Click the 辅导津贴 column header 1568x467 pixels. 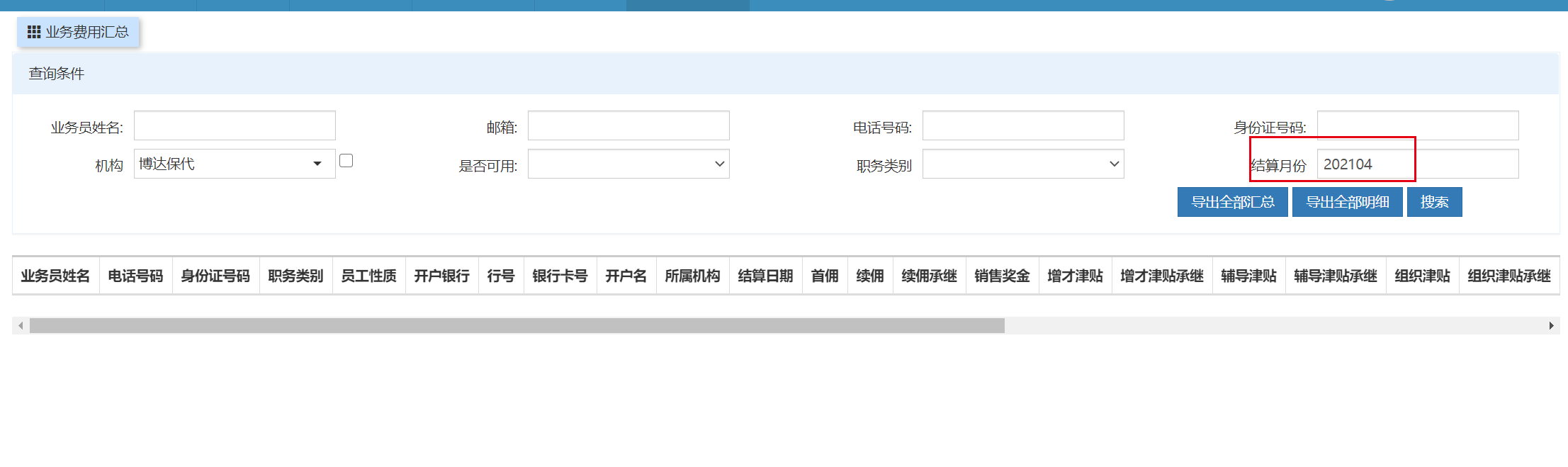pyautogui.click(x=1249, y=276)
